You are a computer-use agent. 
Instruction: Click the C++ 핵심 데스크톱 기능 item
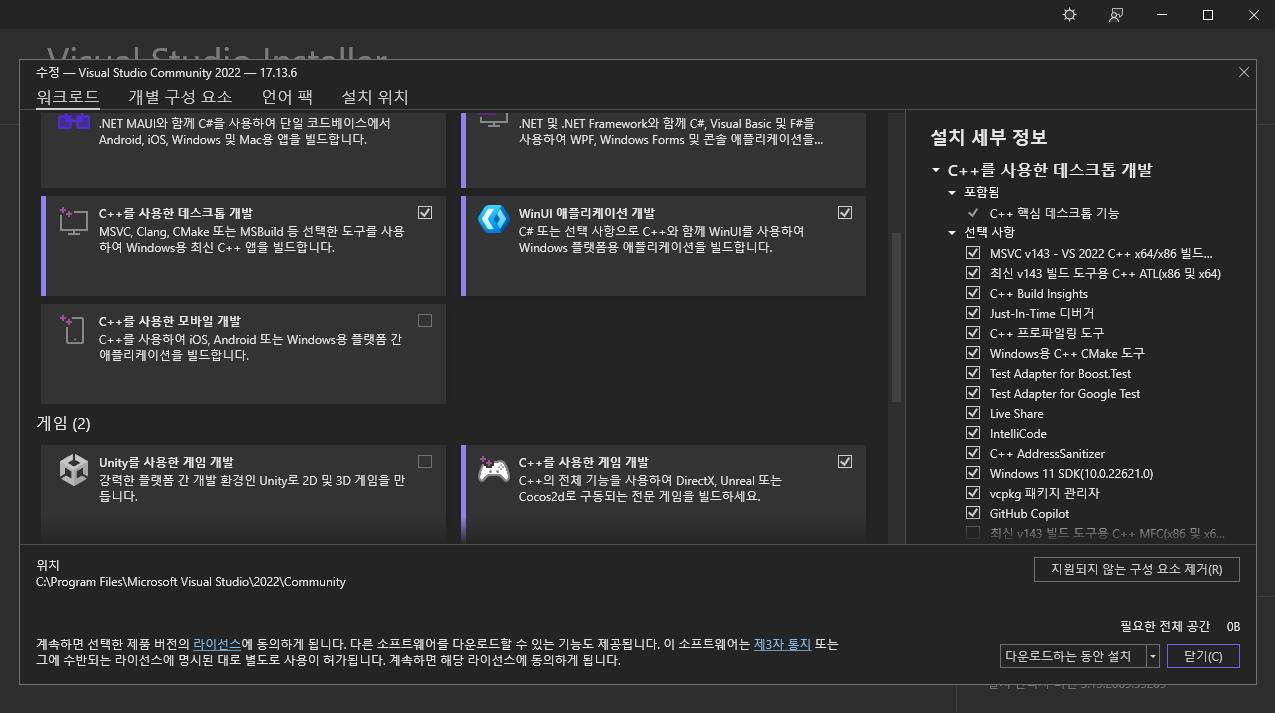coord(1054,213)
